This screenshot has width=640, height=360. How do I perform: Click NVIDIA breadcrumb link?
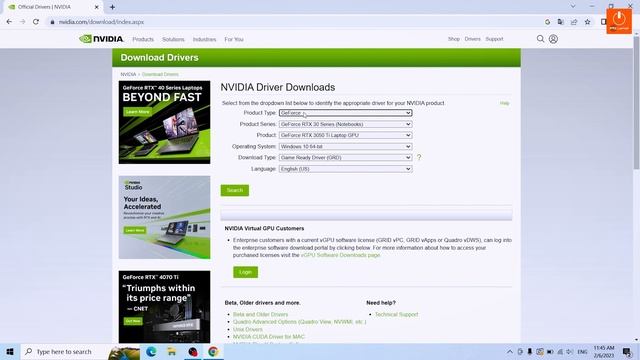(128, 74)
